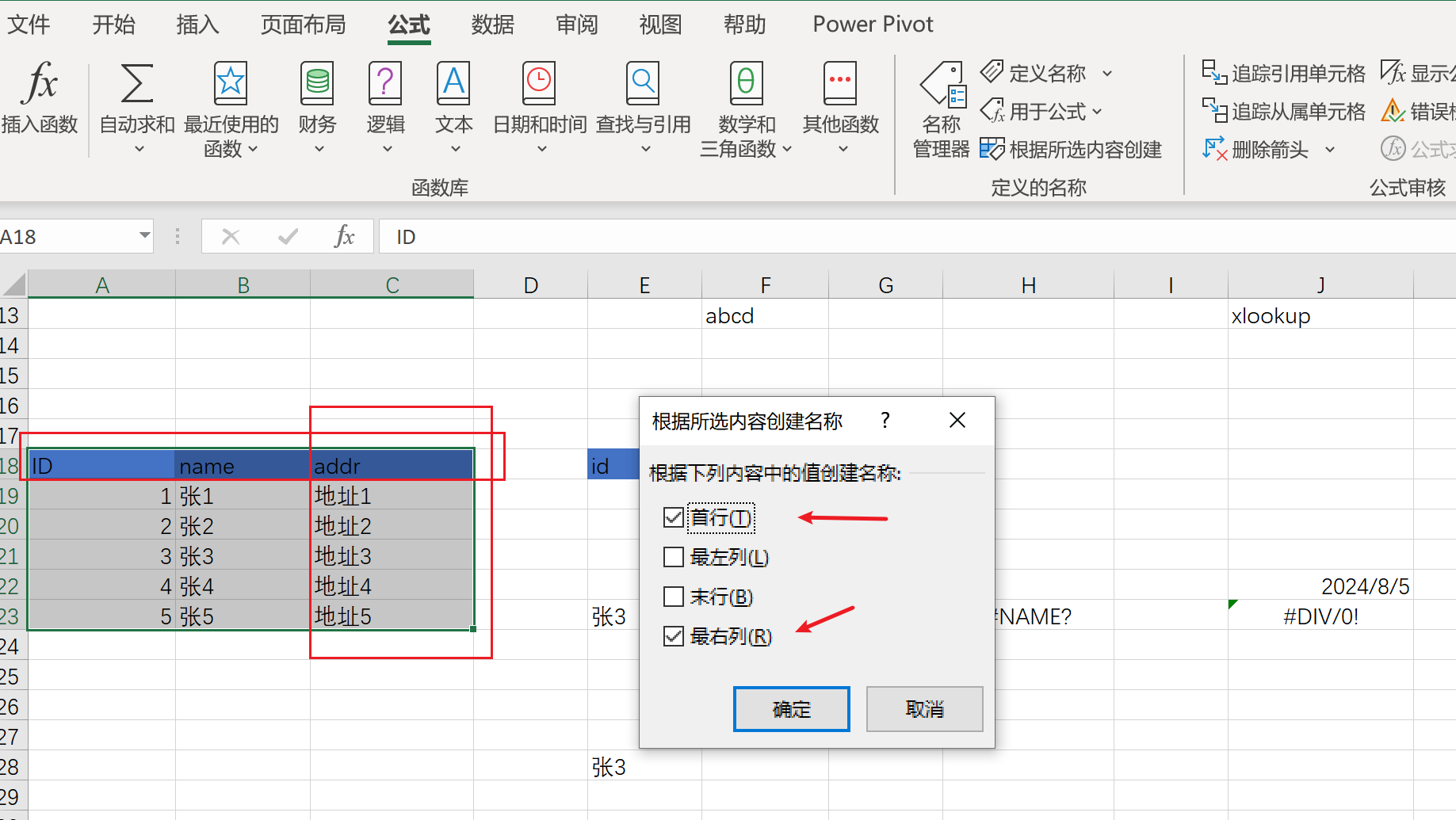
Task: Click Trace Precedents (追踪引用单元格)
Action: pyautogui.click(x=1284, y=73)
